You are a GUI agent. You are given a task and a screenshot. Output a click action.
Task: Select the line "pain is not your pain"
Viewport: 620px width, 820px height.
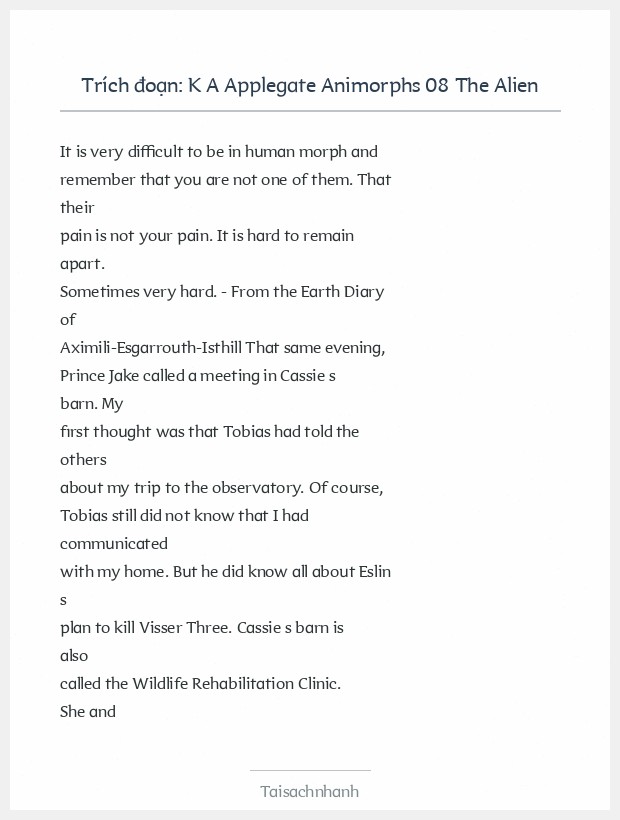[207, 236]
